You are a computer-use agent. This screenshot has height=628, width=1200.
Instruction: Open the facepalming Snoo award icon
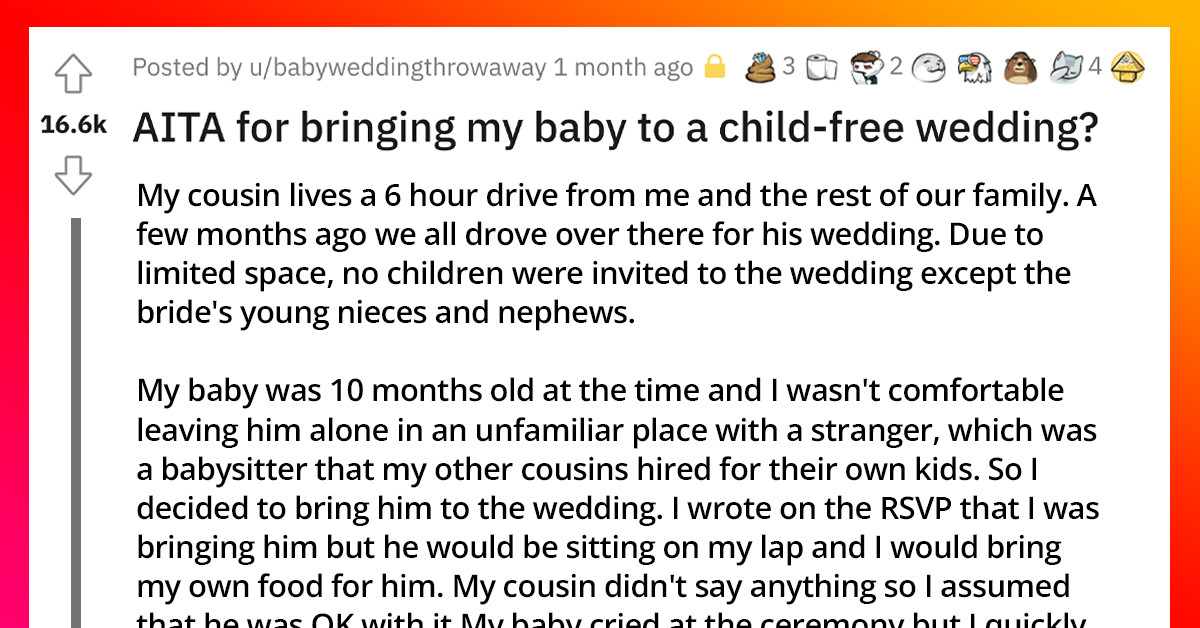(868, 68)
